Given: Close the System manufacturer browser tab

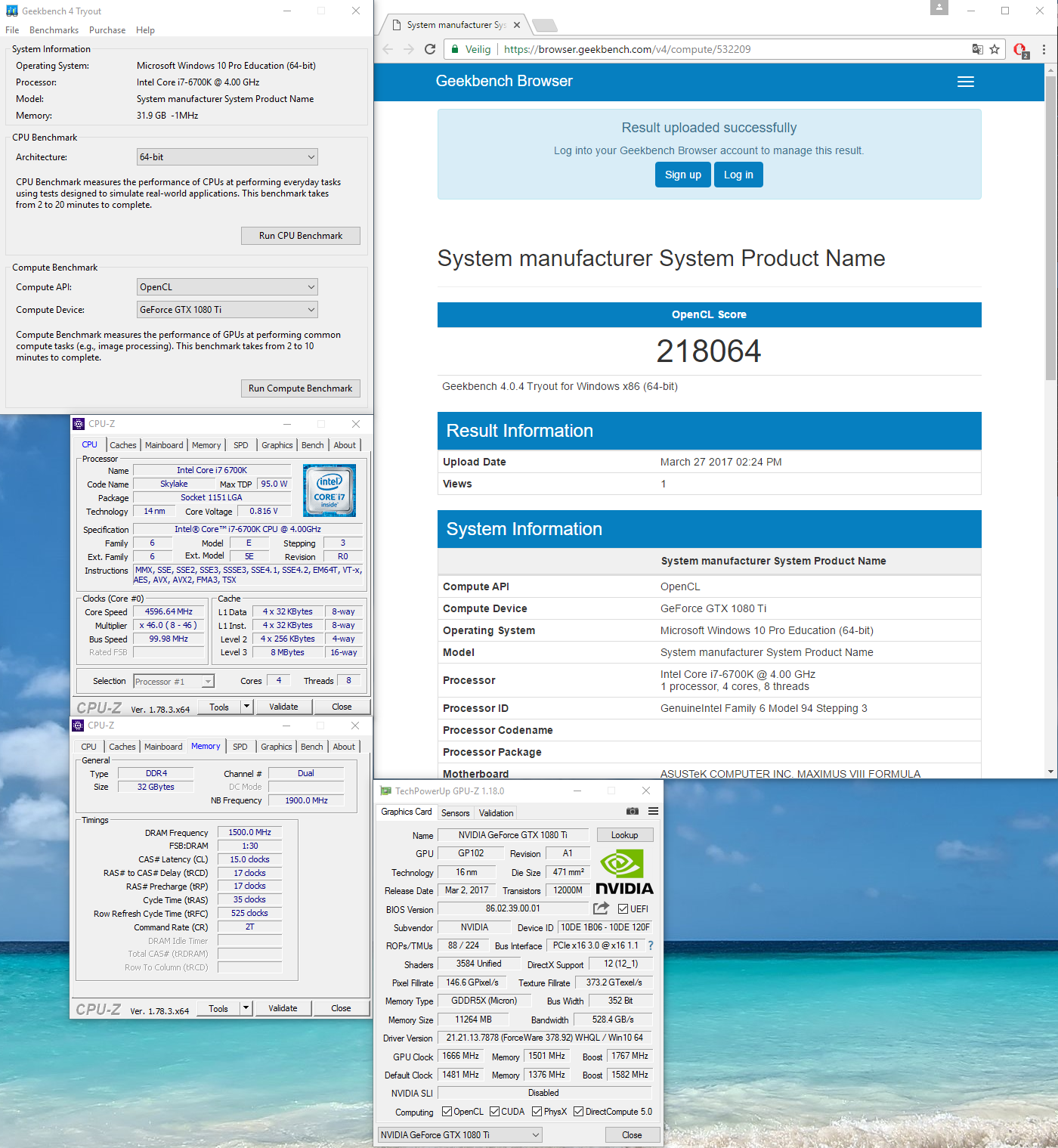Looking at the screenshot, I should (517, 25).
